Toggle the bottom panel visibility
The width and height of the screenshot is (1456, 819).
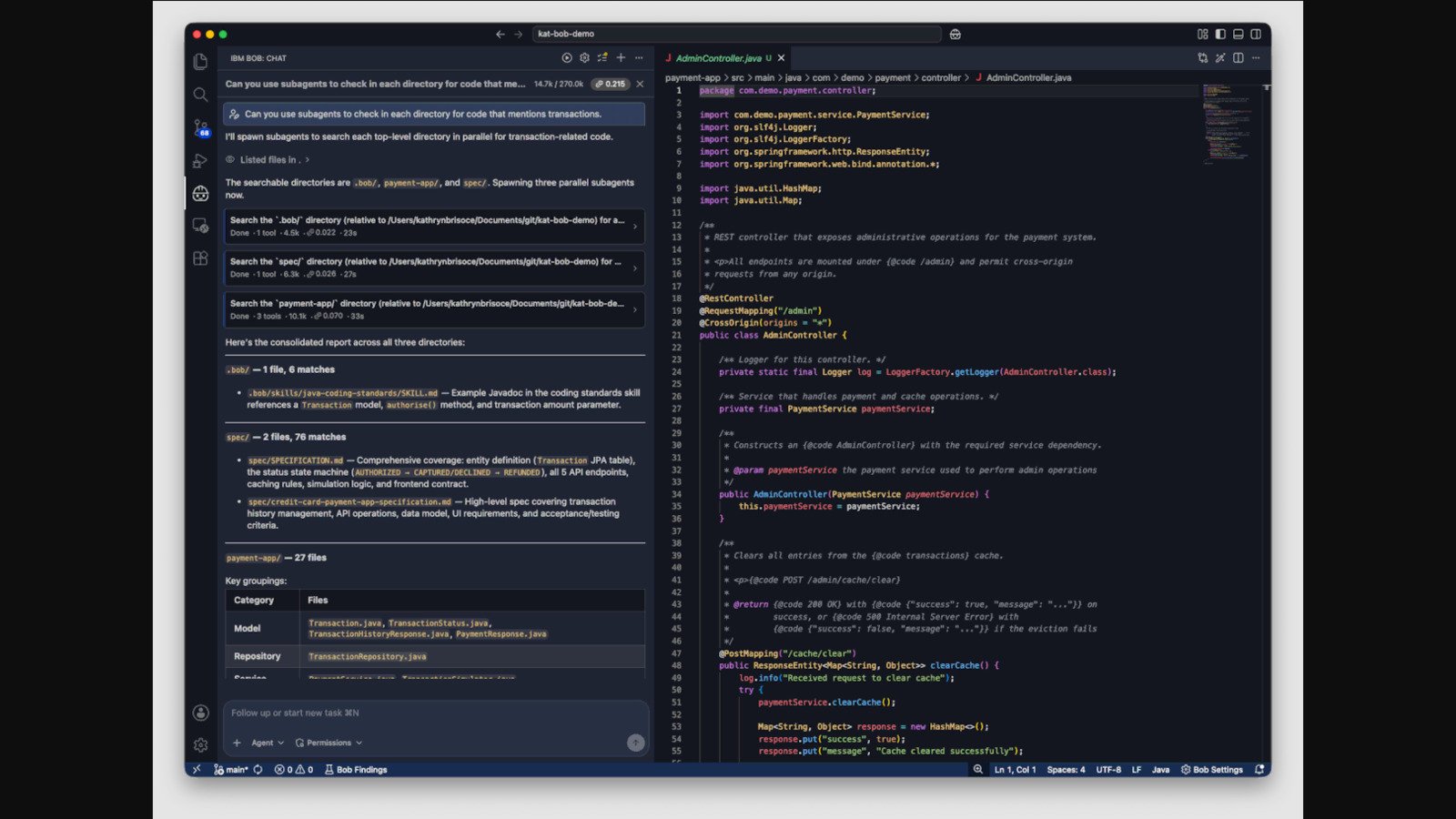(1239, 34)
